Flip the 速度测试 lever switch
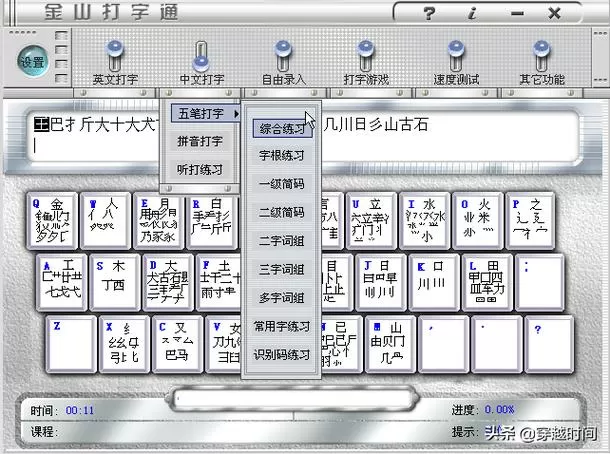This screenshot has height=454, width=610. point(456,56)
